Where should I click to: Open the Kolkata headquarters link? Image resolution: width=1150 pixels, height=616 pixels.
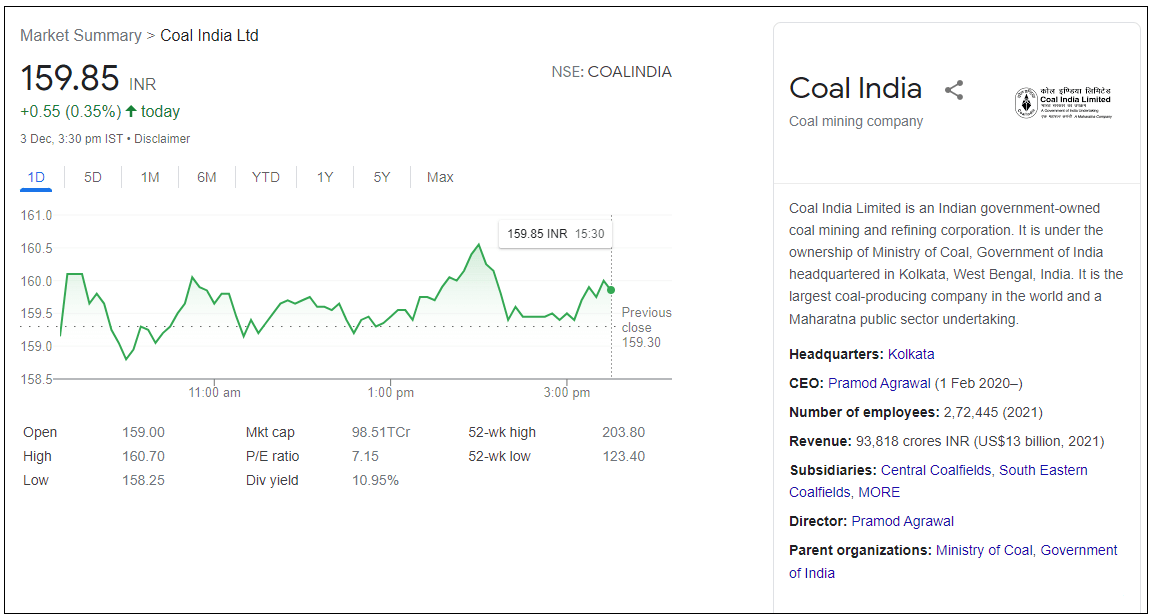911,354
